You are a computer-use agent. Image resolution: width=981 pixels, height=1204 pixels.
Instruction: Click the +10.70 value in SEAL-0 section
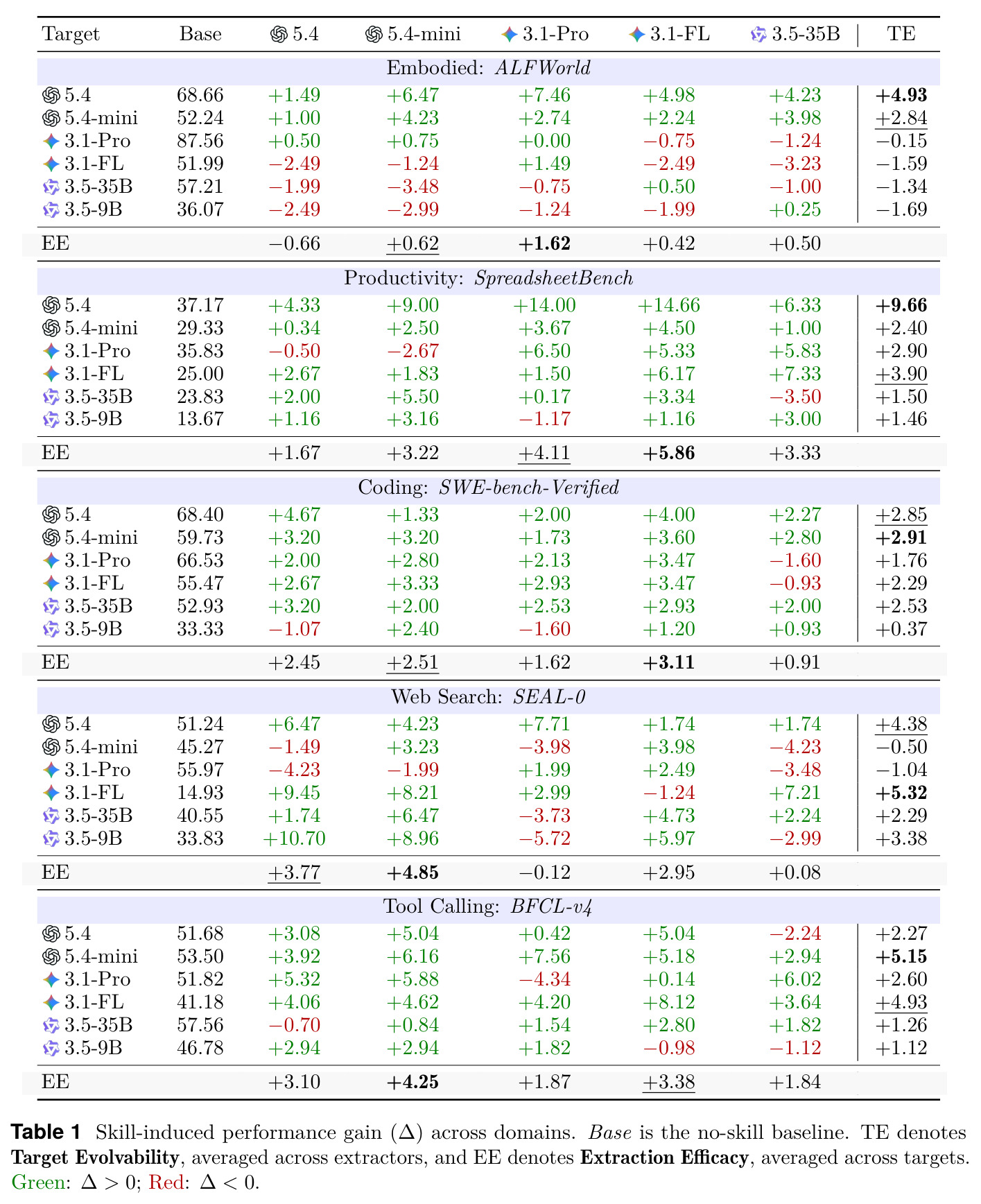point(295,839)
